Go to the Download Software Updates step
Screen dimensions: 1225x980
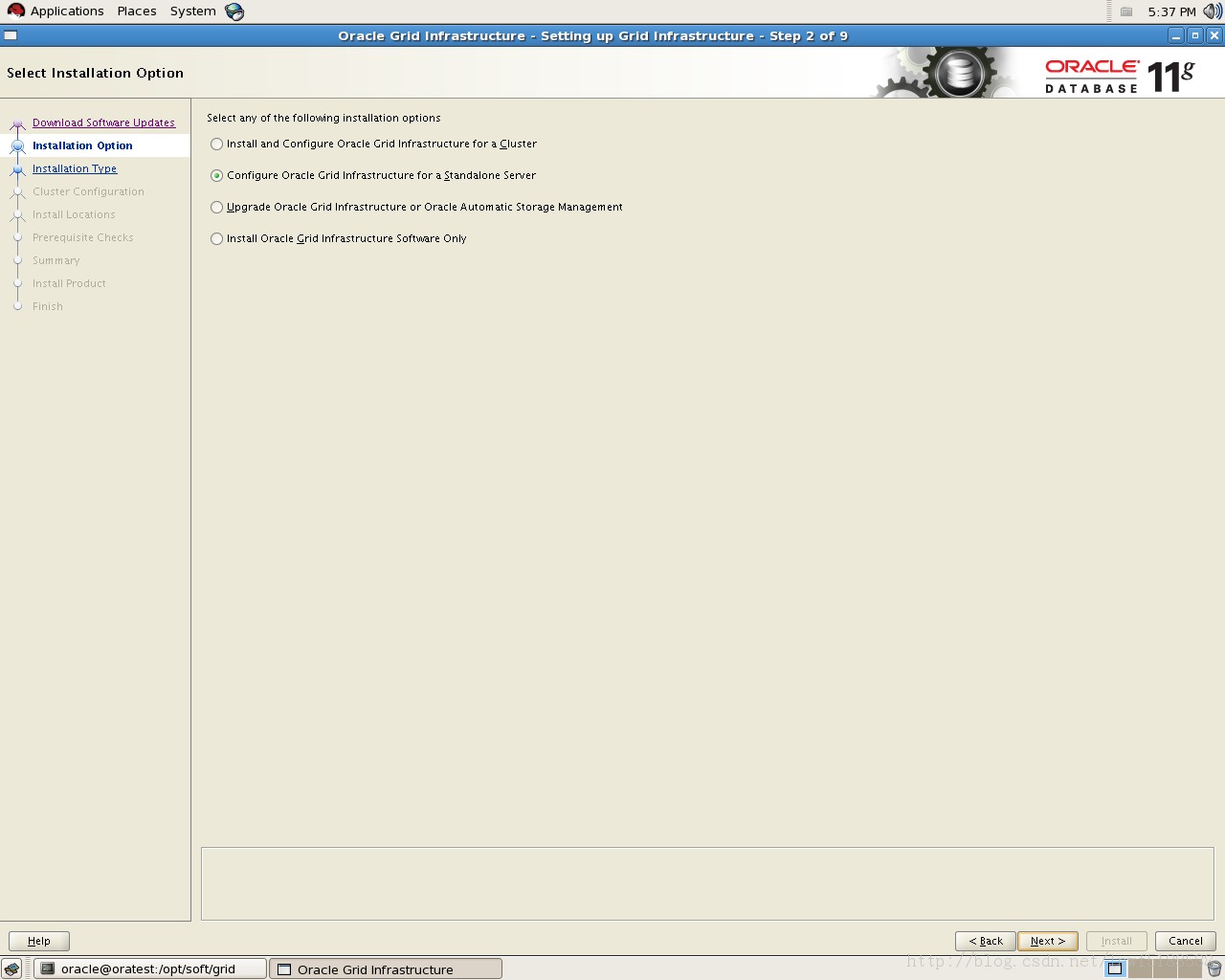pos(103,122)
